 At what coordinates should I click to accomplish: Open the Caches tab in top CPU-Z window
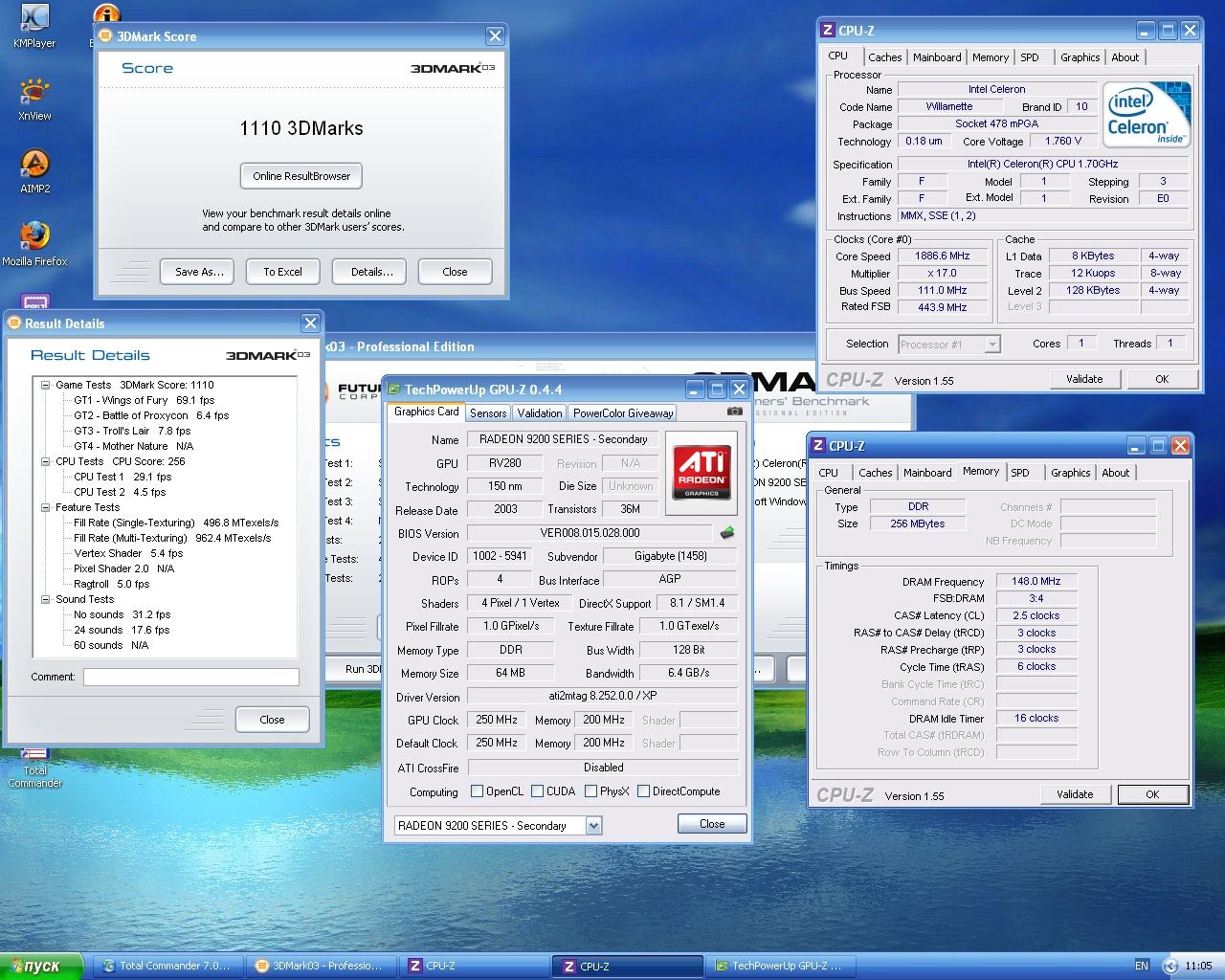coord(885,57)
